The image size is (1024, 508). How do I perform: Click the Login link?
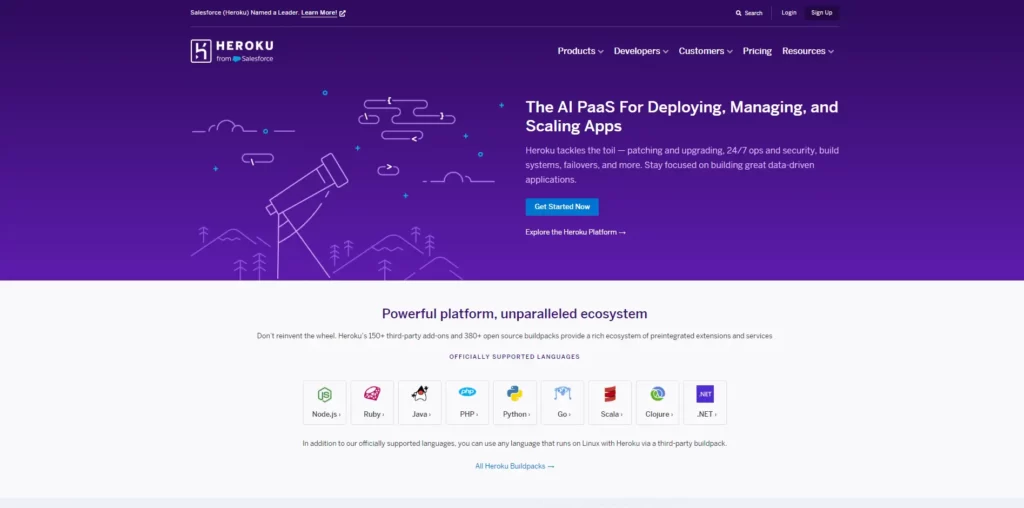coord(789,13)
